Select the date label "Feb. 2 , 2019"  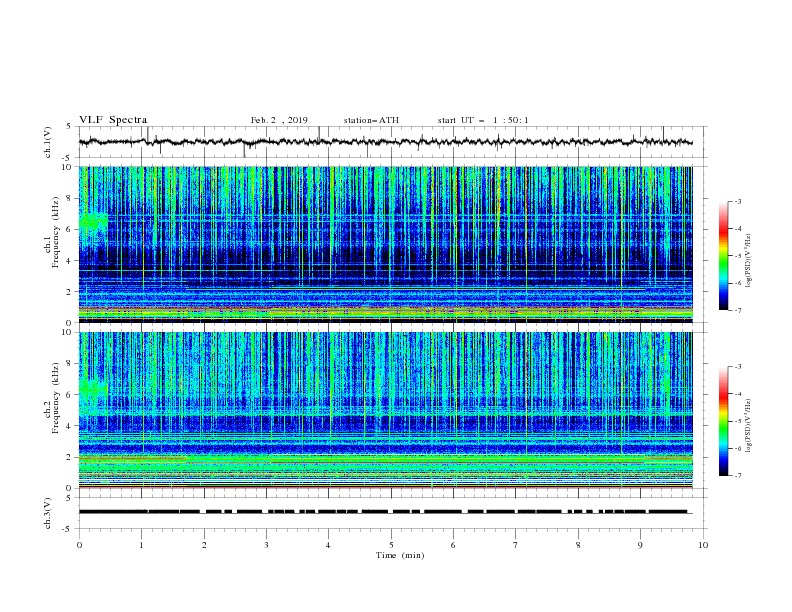coord(279,121)
